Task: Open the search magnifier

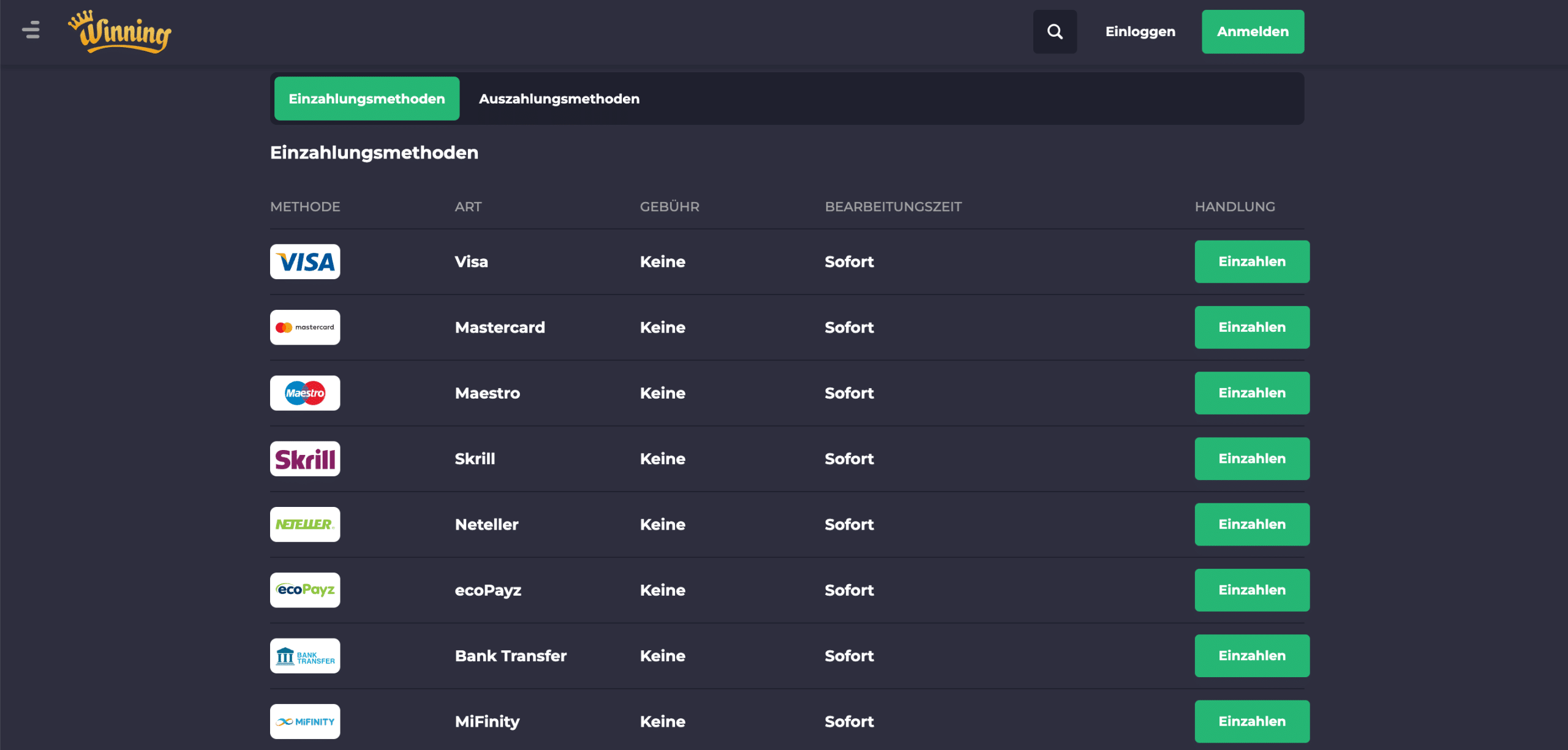Action: coord(1055,32)
